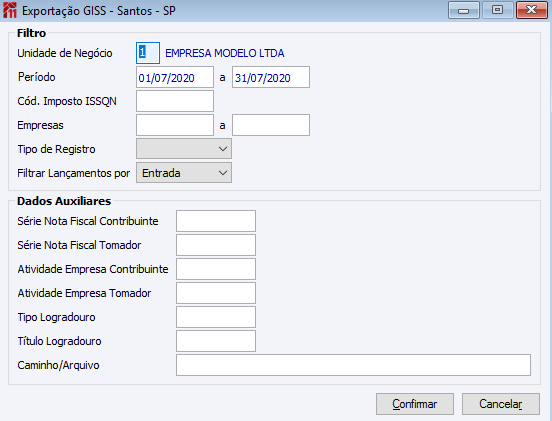
Task: Close the Exportação GISS window
Action: pos(531,10)
